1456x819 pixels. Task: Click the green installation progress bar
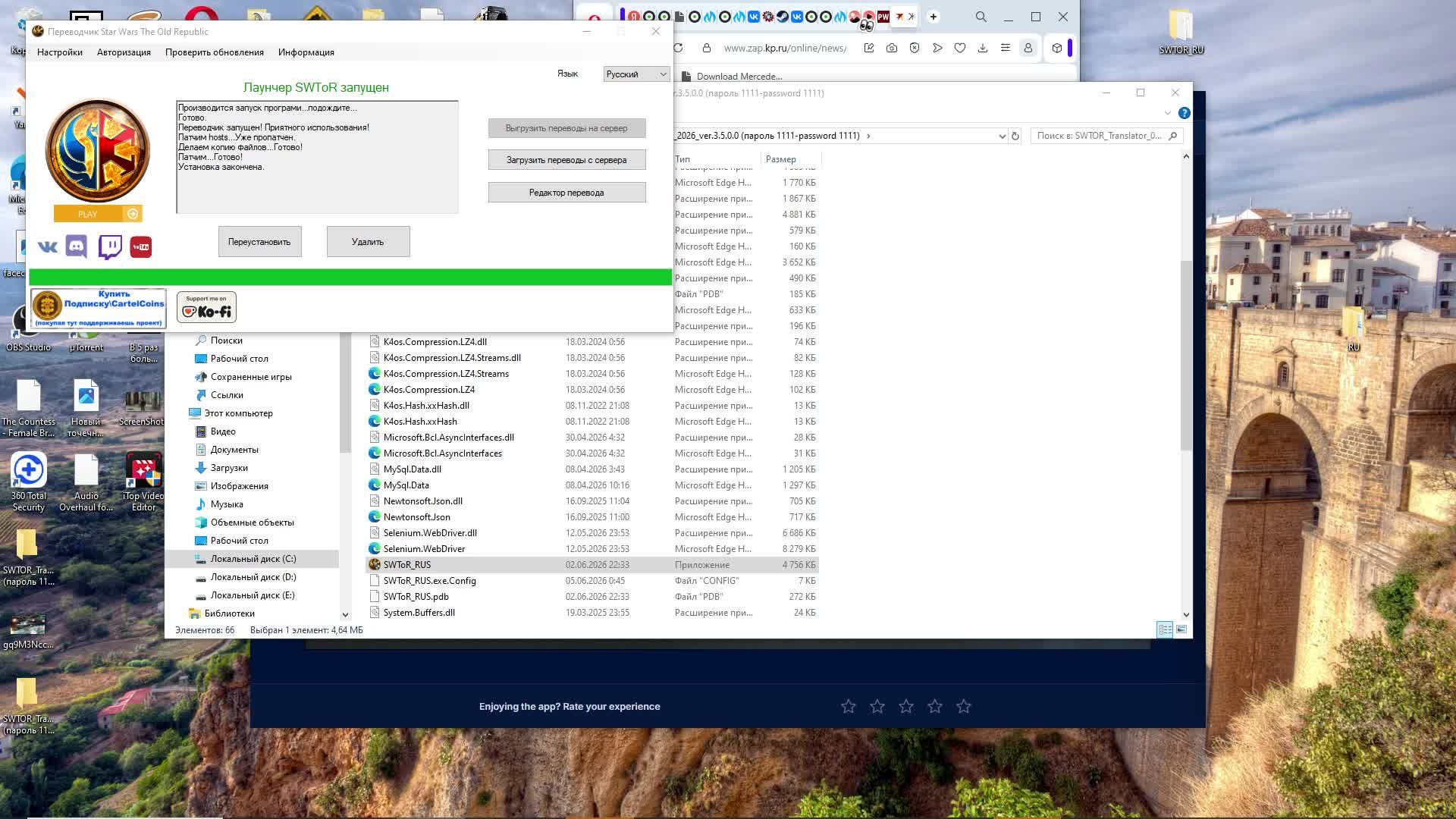point(350,277)
